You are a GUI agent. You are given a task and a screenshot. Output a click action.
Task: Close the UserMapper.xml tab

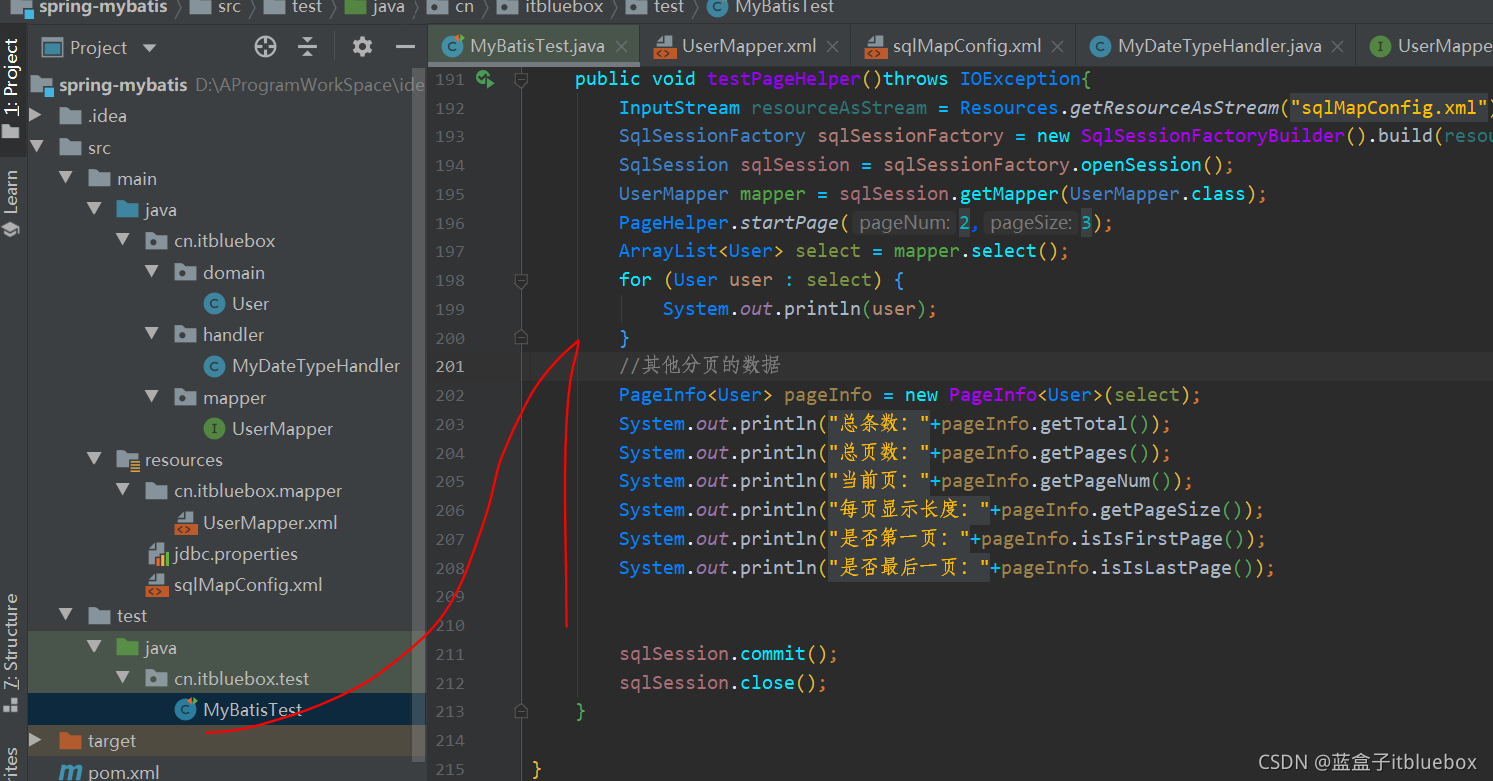pyautogui.click(x=834, y=46)
